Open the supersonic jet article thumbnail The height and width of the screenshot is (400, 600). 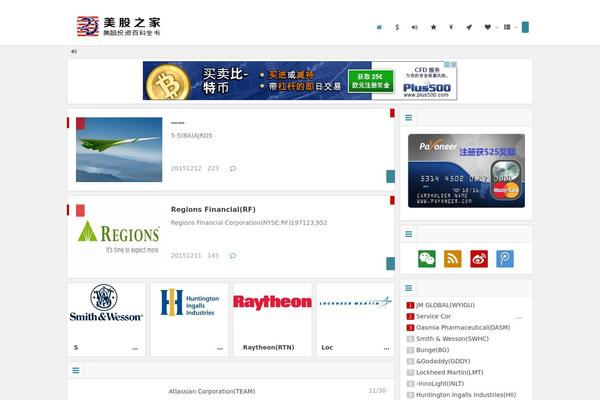pos(119,150)
